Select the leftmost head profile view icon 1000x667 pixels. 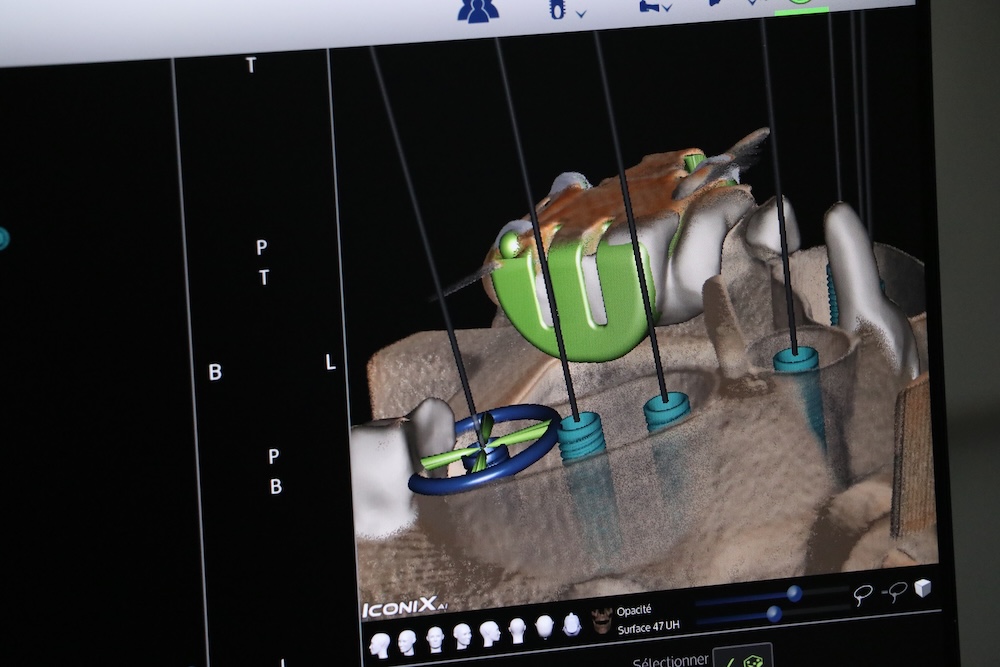379,644
